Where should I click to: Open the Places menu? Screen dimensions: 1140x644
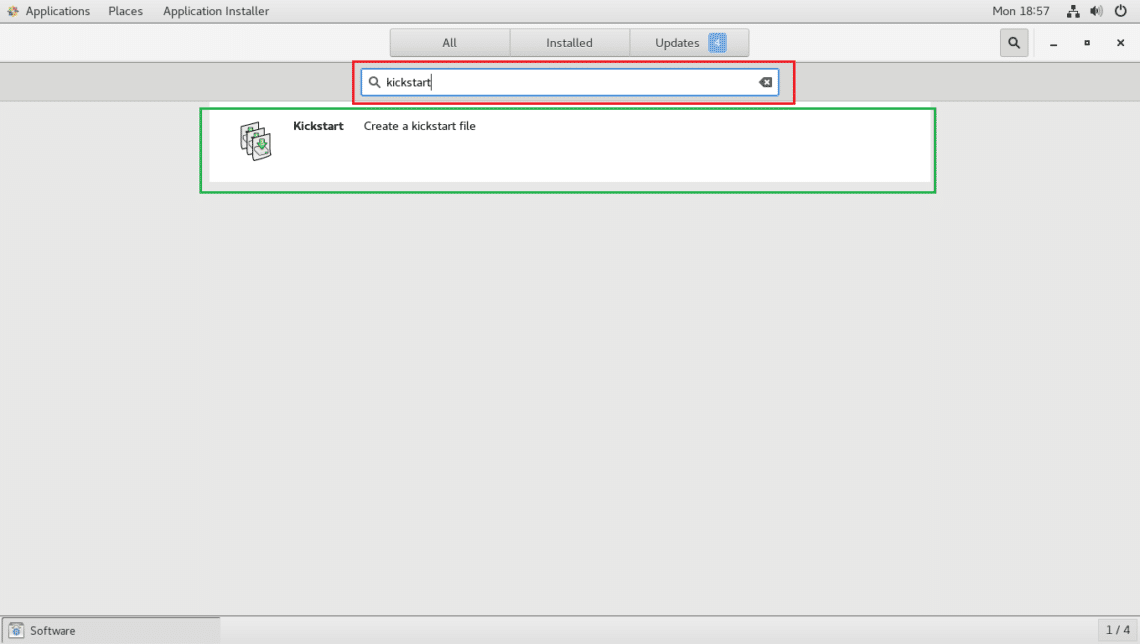coord(125,11)
